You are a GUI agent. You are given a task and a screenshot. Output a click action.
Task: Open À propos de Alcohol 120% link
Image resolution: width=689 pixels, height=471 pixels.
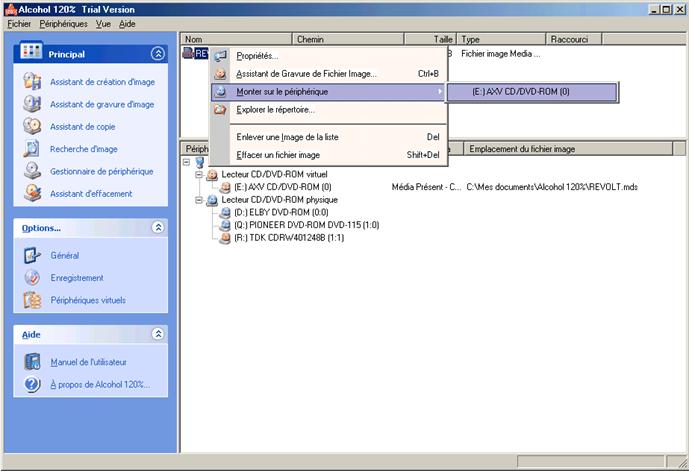(x=100, y=384)
